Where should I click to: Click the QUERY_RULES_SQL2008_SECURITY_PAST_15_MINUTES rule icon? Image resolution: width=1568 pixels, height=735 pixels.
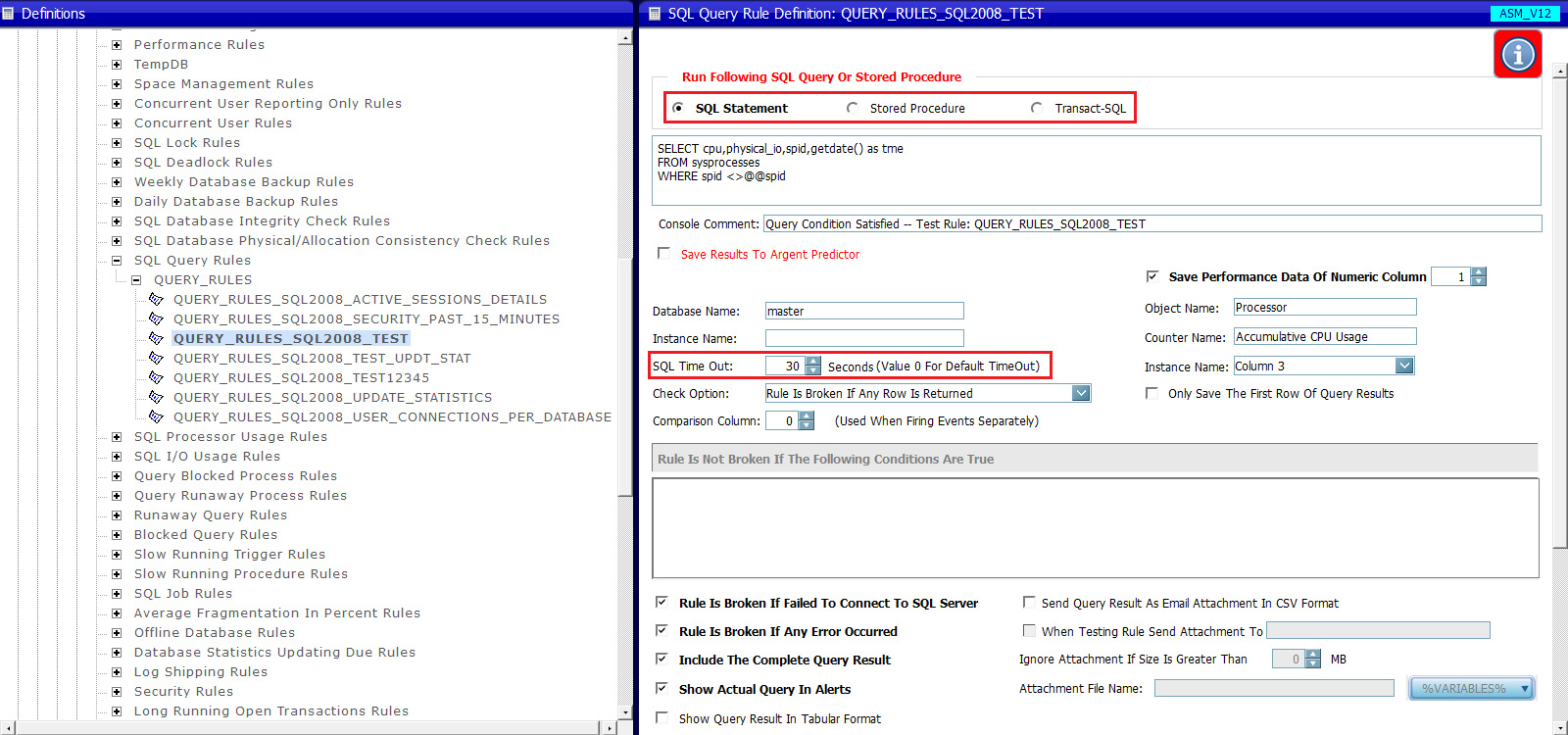coord(156,318)
